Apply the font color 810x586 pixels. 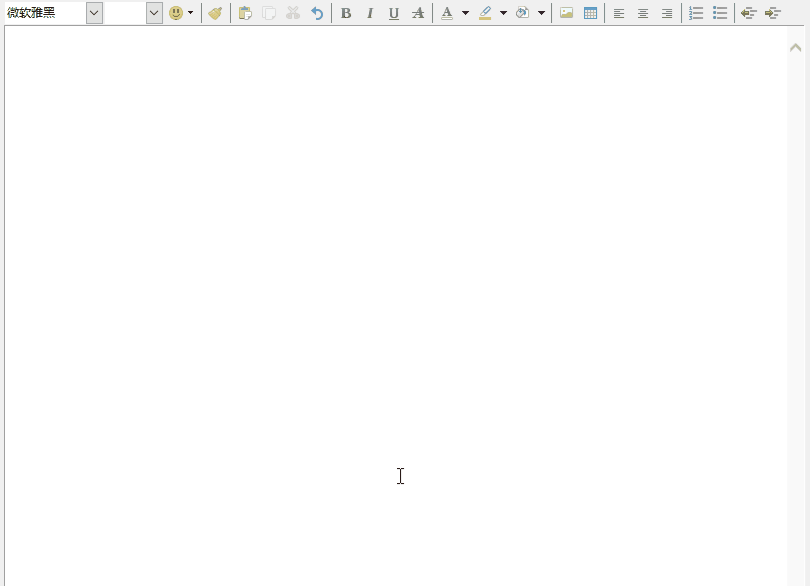(447, 13)
